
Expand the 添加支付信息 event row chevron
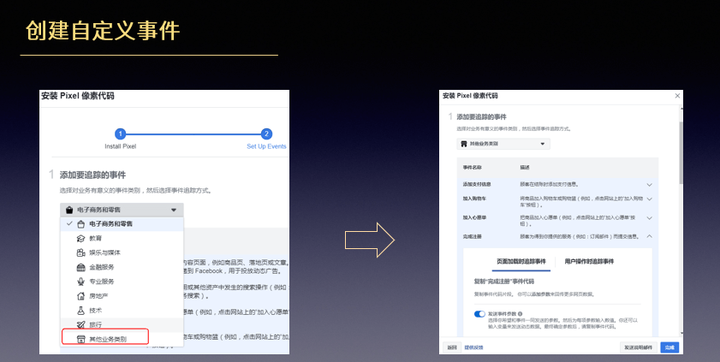click(x=649, y=185)
